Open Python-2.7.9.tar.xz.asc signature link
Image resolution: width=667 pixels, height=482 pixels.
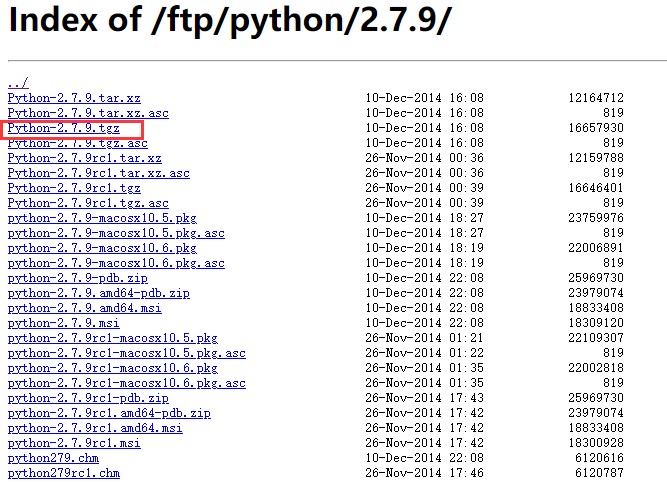[88, 113]
